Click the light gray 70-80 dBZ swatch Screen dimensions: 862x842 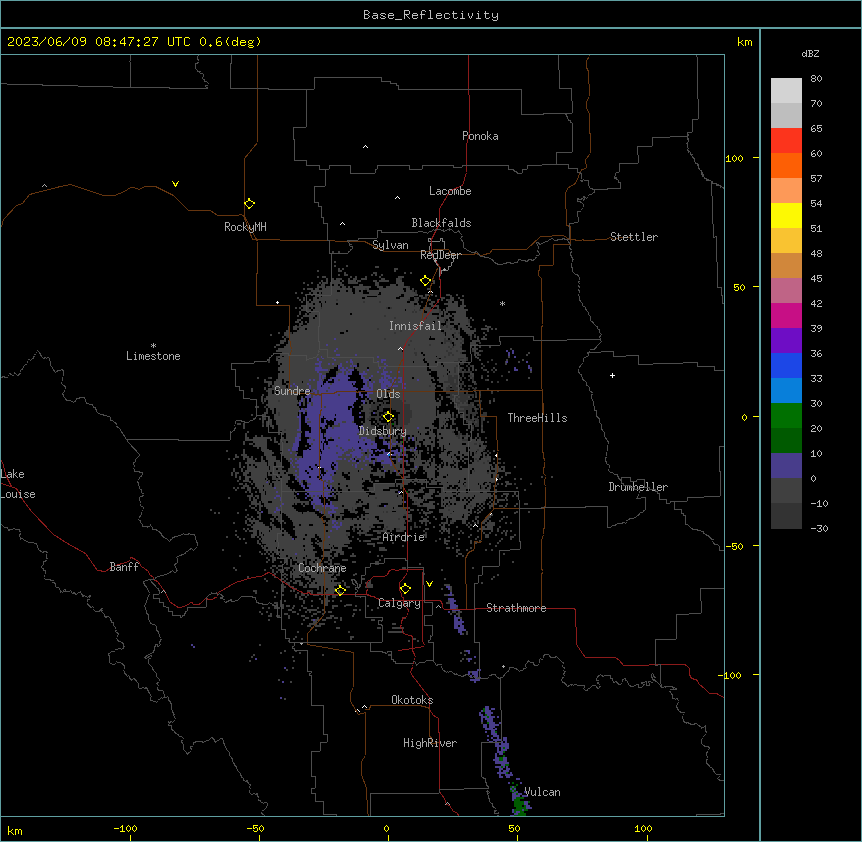coord(786,90)
